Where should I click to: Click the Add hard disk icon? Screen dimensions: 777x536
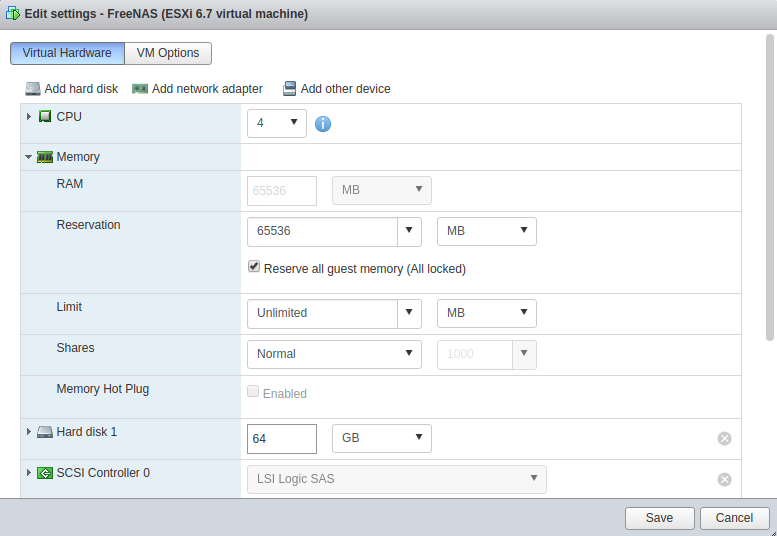tap(33, 89)
